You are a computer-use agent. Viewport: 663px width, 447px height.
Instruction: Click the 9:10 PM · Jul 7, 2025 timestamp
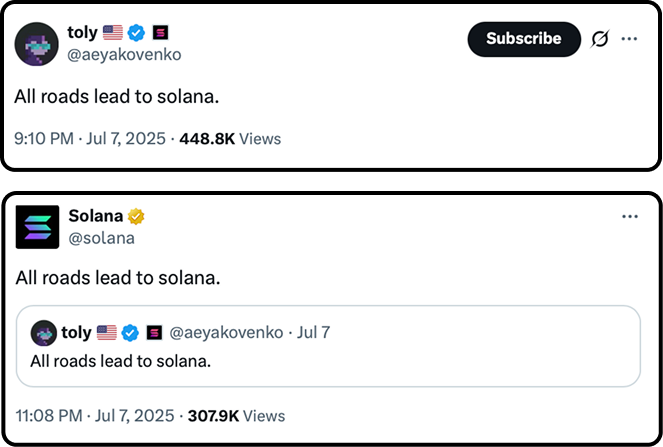(x=91, y=139)
